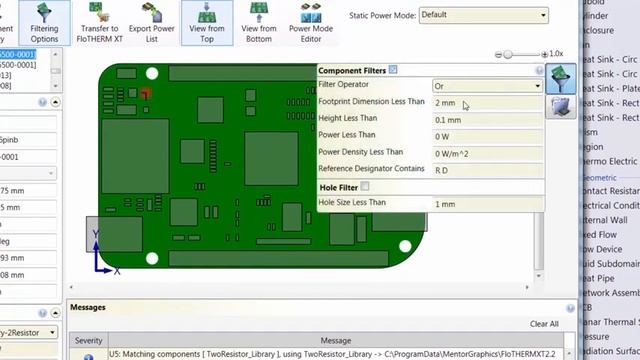Click the zoom out minus icon
Screen dimensions: 640x360
click(498, 54)
